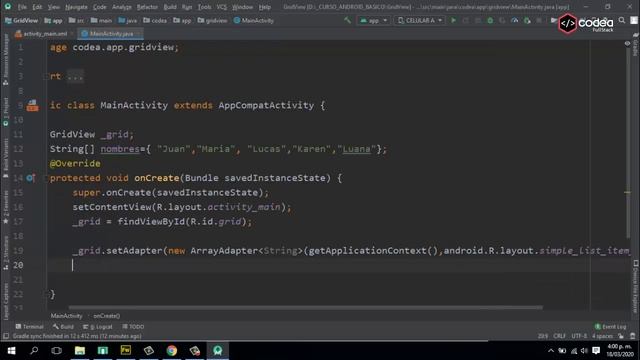Screen dimensions: 640x360
Task: Click the Windows taskbar search icon
Action: point(34,350)
